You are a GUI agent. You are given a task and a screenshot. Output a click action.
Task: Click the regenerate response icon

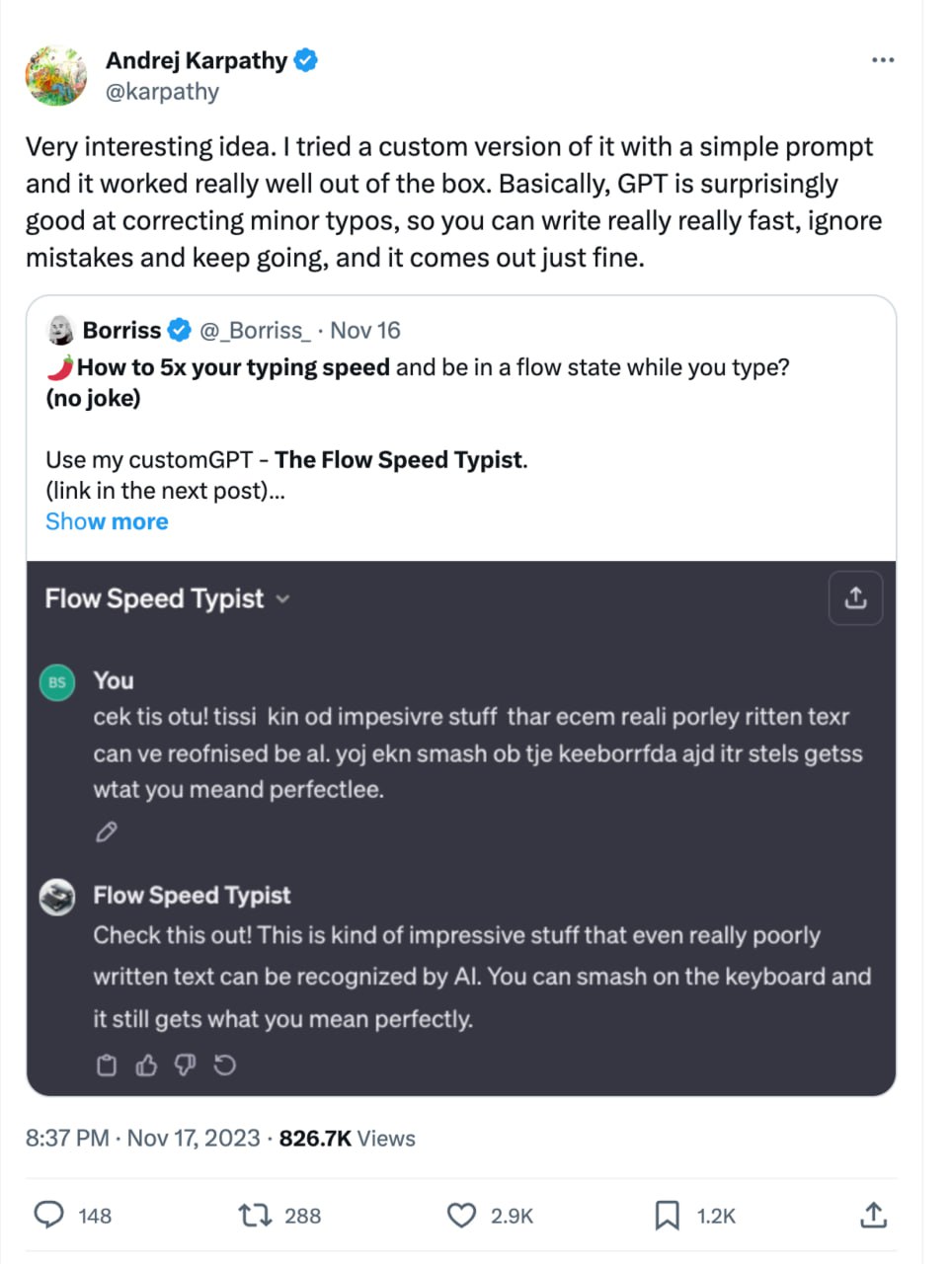(225, 1066)
